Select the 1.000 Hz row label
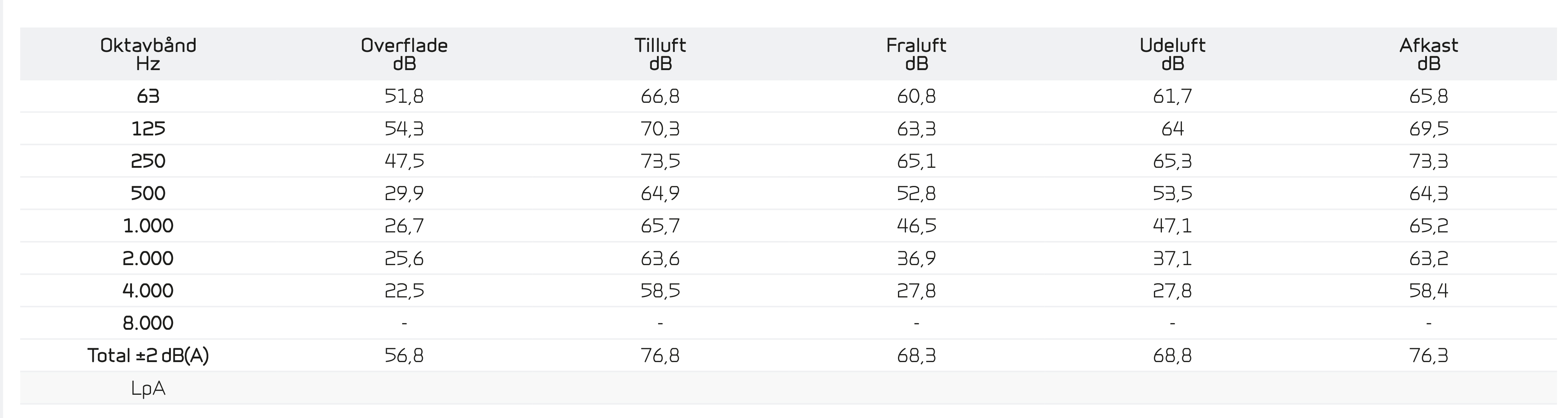 click(x=148, y=226)
